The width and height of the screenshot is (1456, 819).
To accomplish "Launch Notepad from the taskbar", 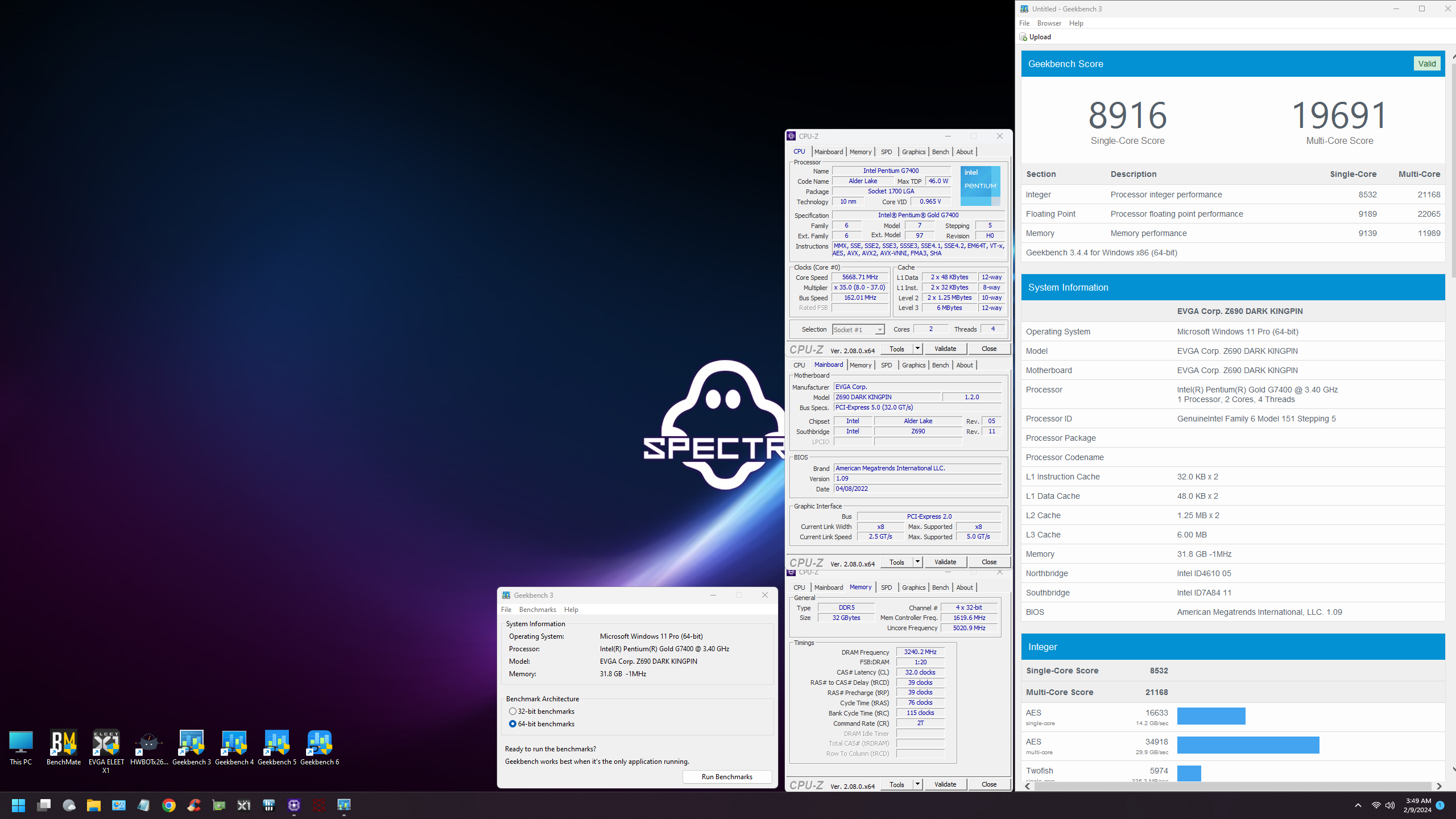I will coord(144,805).
